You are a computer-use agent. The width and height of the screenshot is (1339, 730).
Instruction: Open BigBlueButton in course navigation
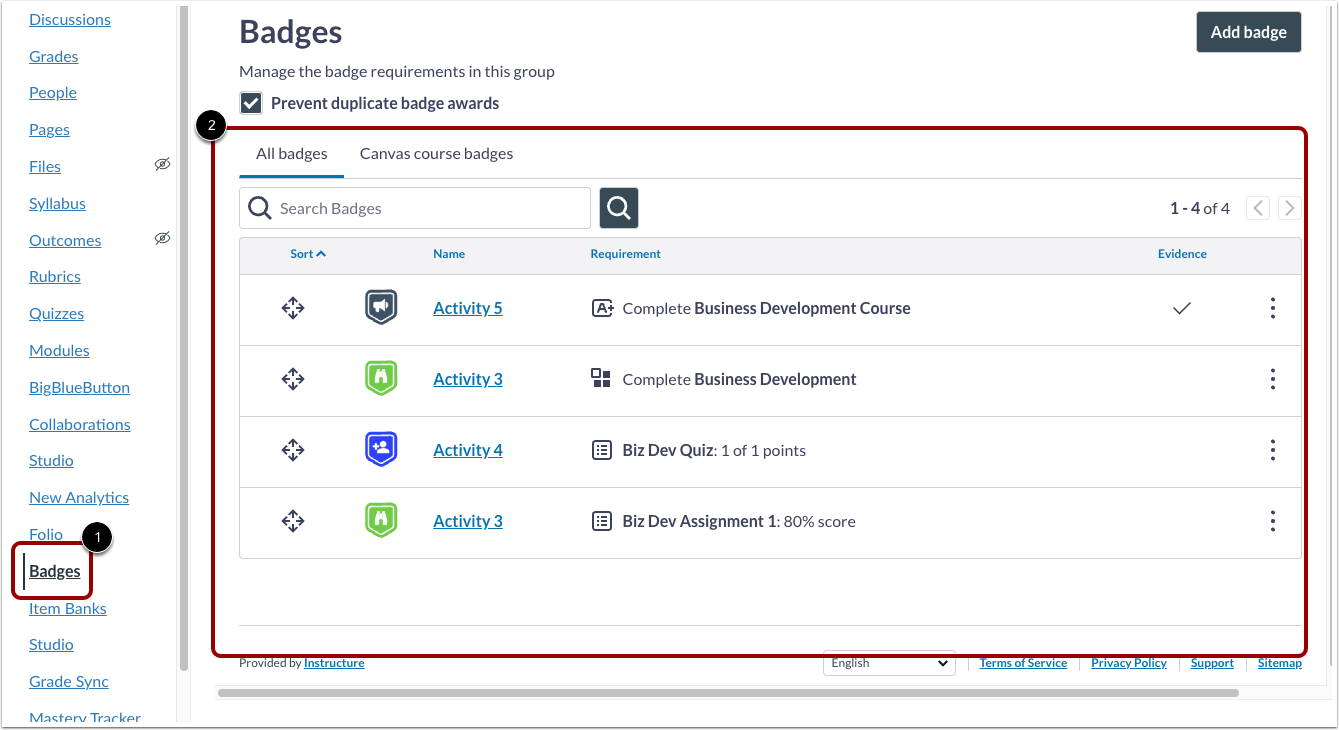tap(80, 387)
